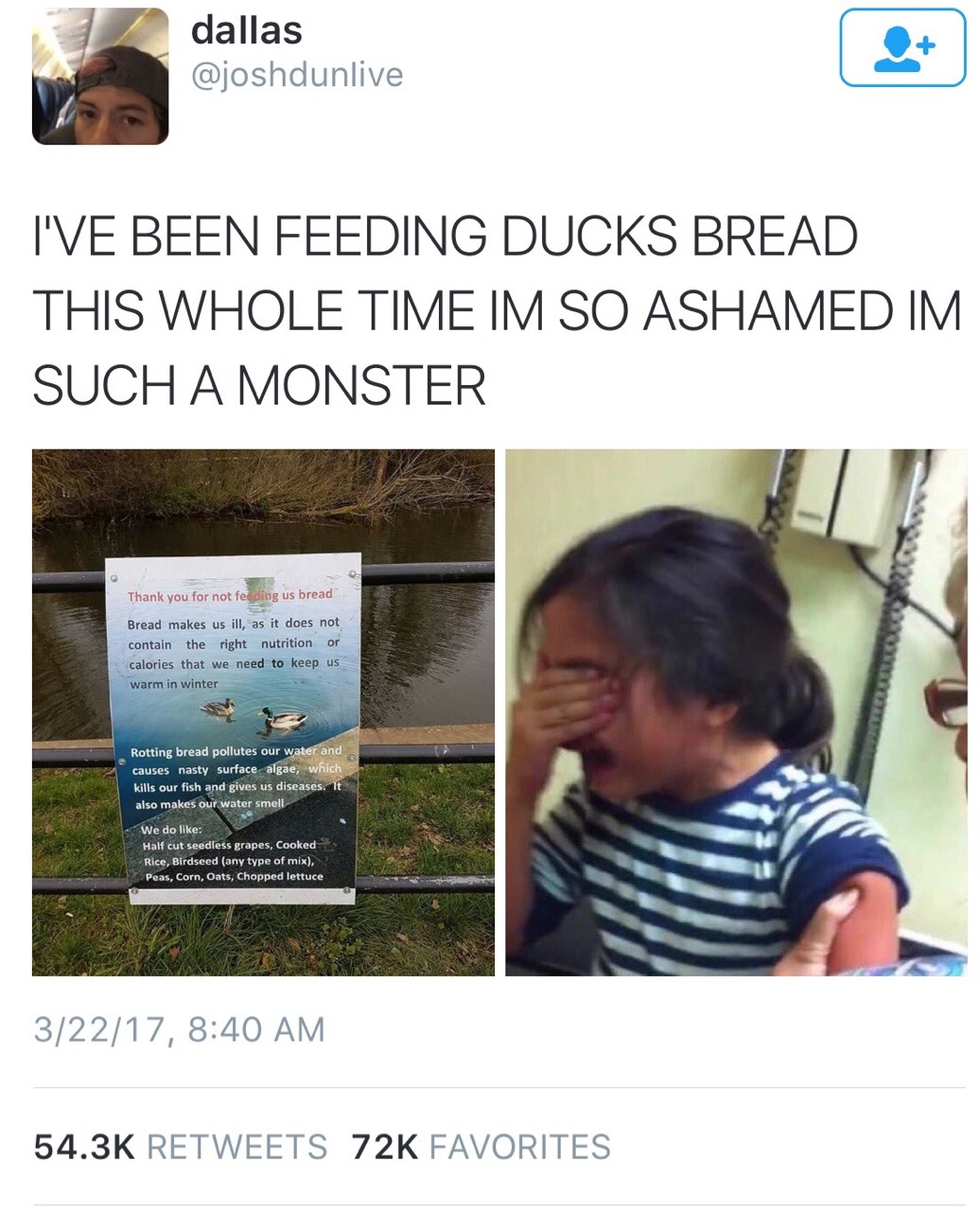View the 72K Favorites list
This screenshot has width=980, height=1211.
coord(481,1147)
